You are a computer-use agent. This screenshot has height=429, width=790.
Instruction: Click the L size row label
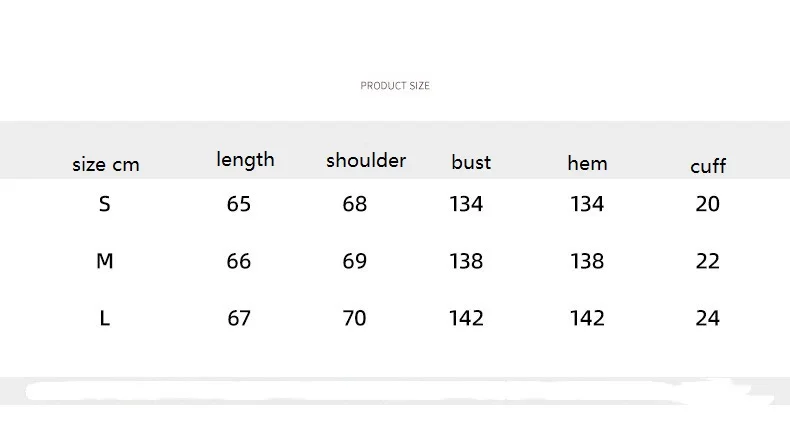tap(105, 318)
